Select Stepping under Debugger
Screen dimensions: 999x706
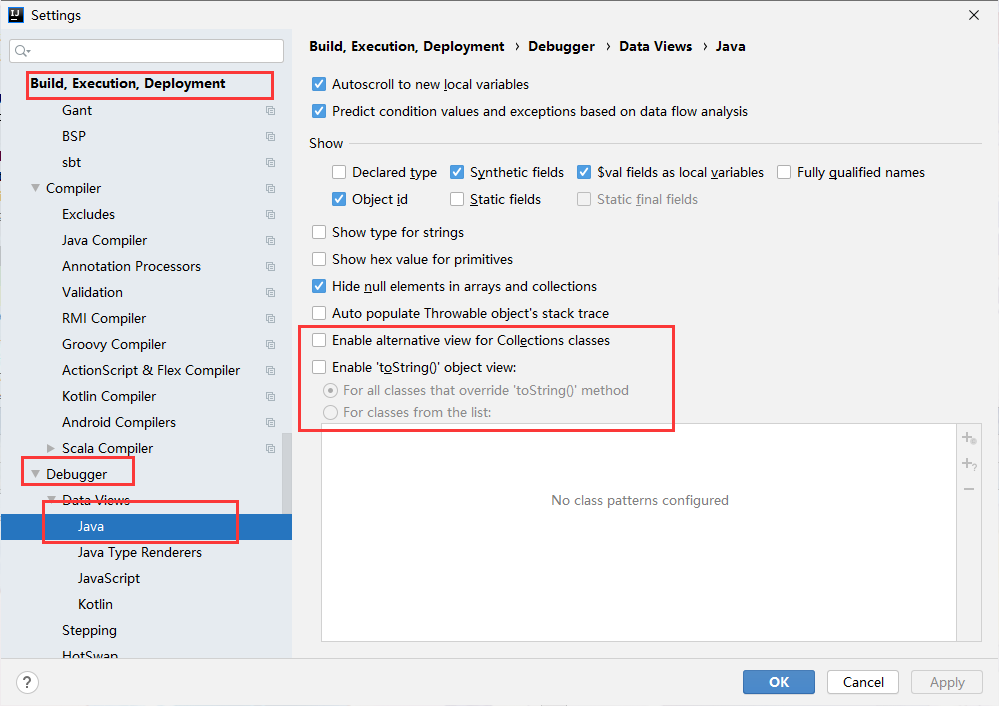pyautogui.click(x=89, y=631)
